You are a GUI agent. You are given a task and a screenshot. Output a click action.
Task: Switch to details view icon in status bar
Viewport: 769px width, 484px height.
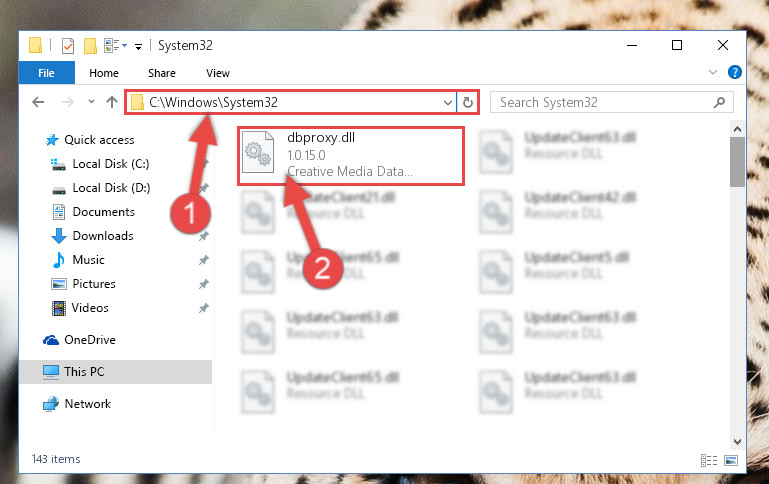(709, 460)
